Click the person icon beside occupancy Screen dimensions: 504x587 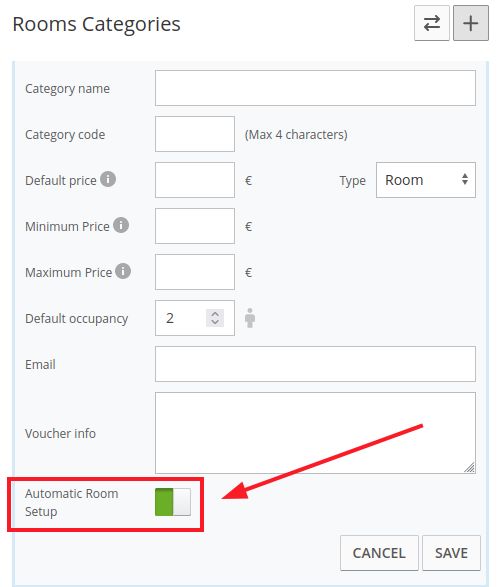[250, 318]
